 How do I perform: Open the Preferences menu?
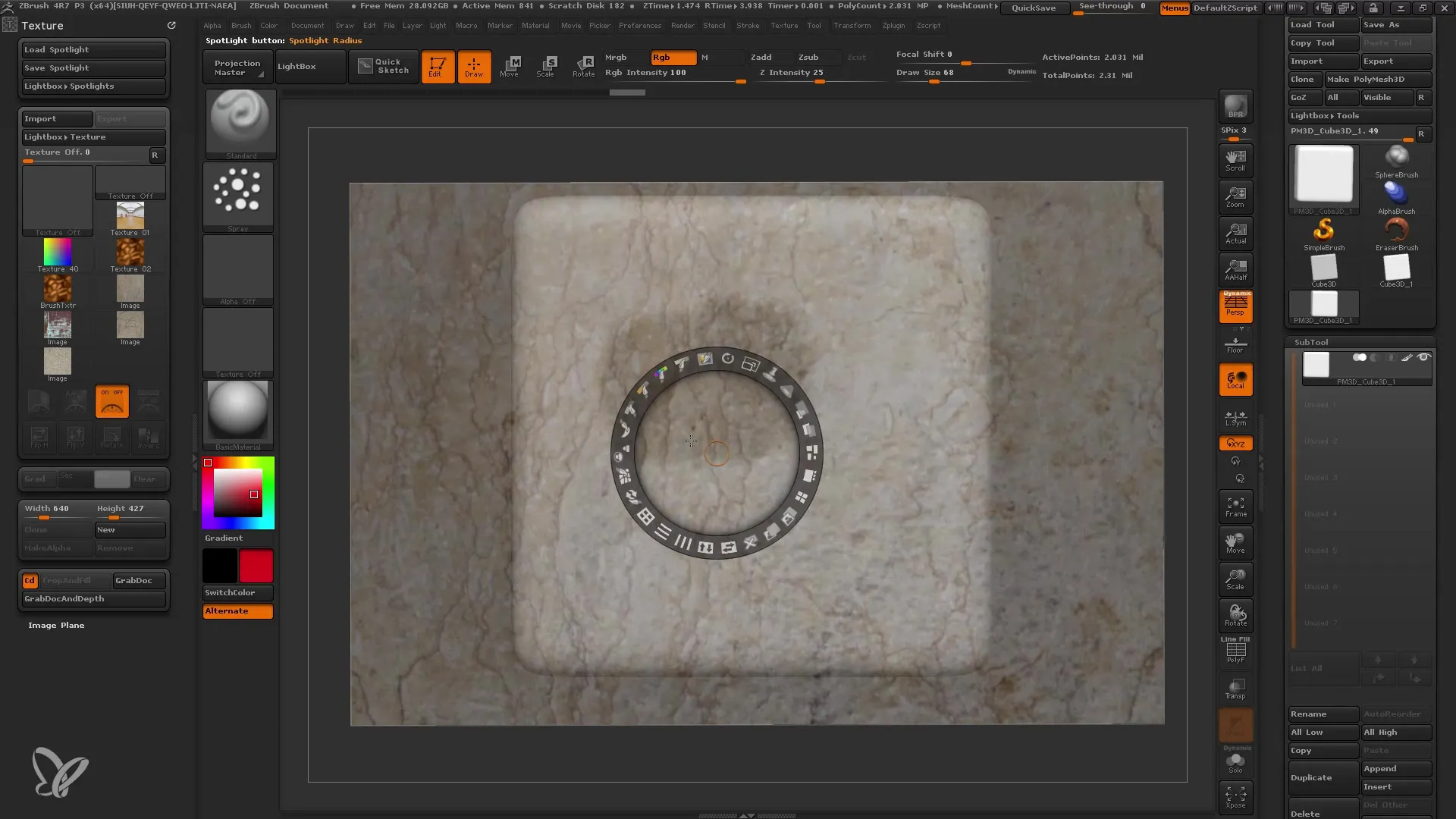point(640,26)
